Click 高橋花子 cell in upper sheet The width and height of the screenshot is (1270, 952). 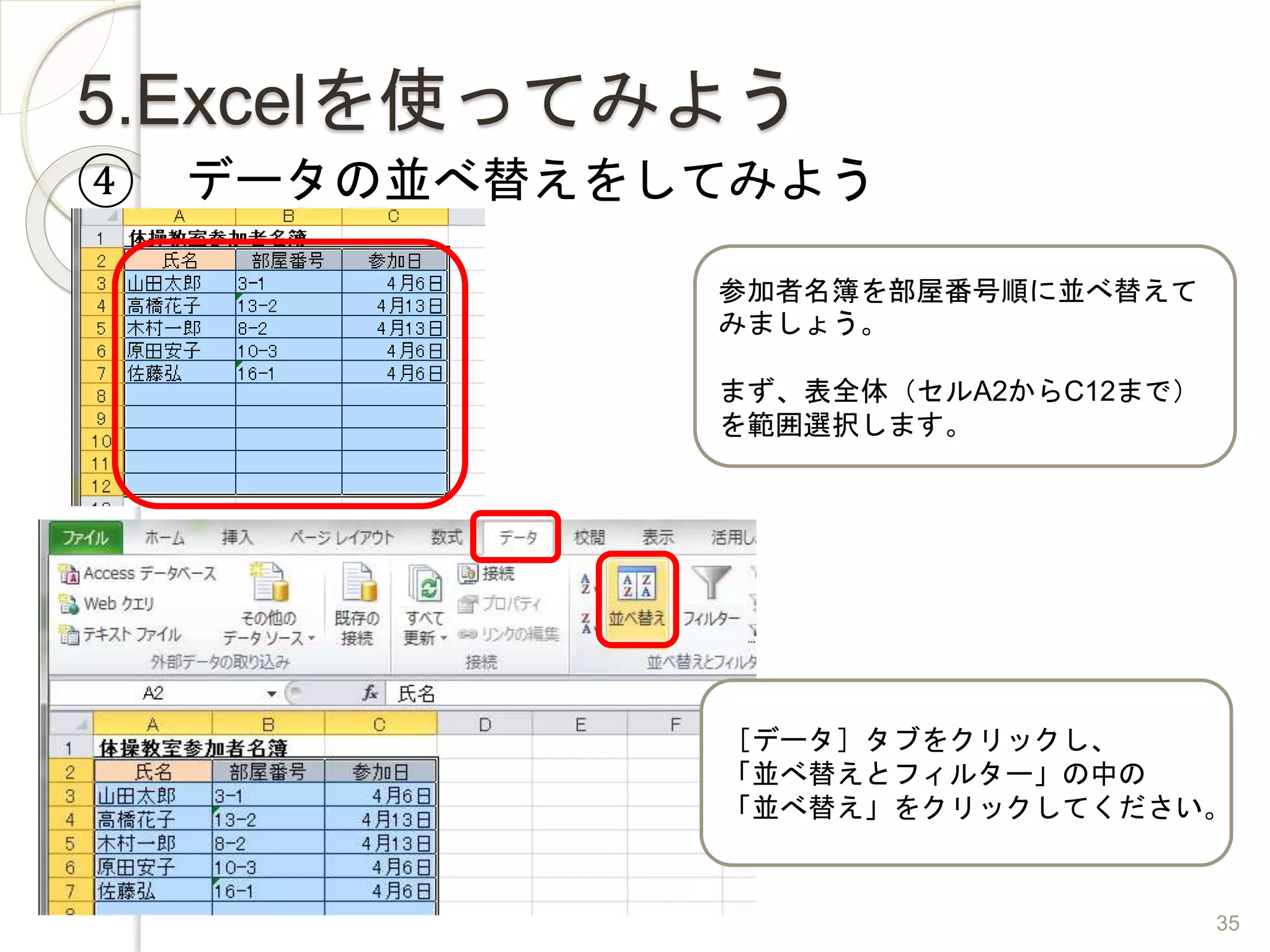[x=180, y=306]
